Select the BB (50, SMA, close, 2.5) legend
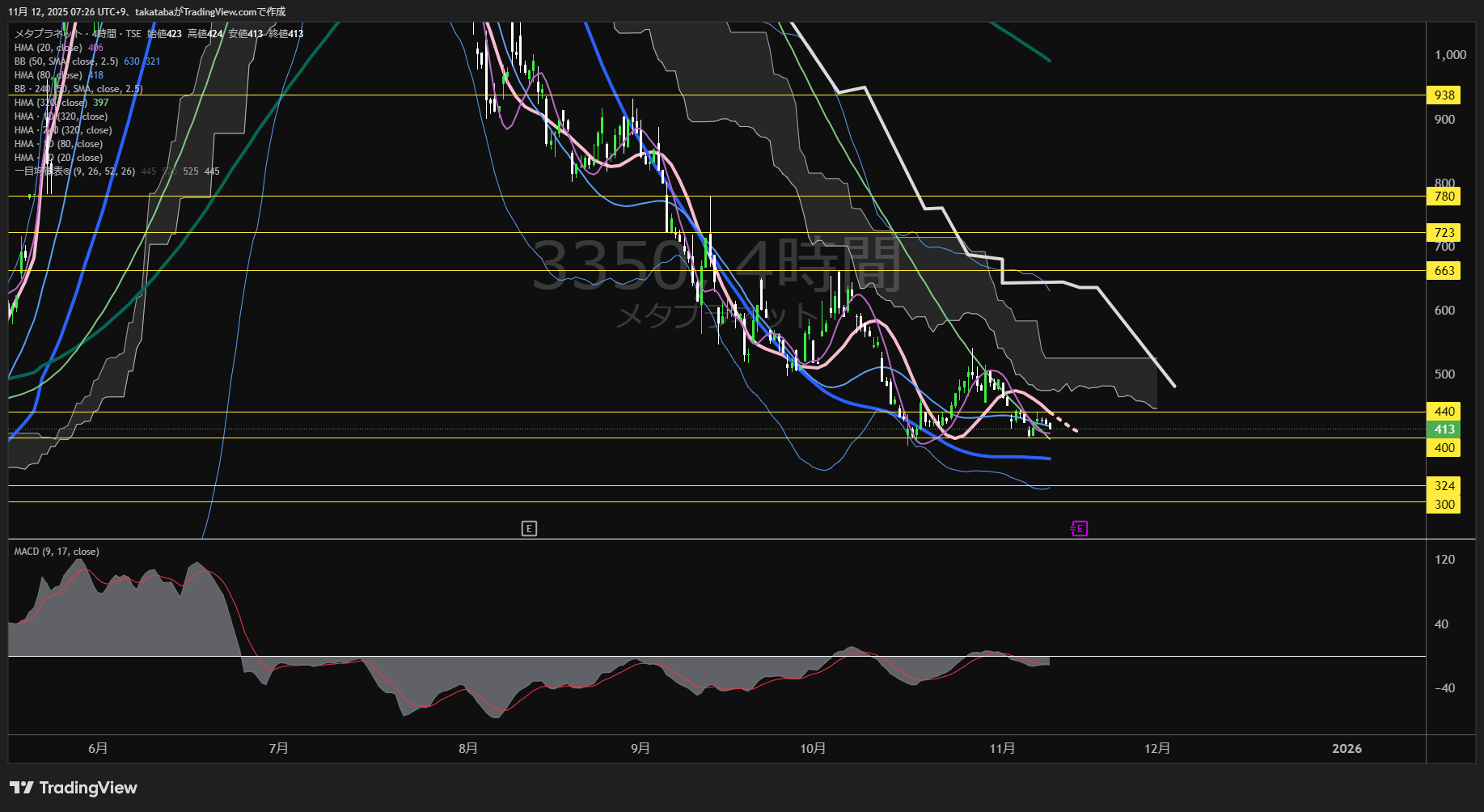 [66, 61]
